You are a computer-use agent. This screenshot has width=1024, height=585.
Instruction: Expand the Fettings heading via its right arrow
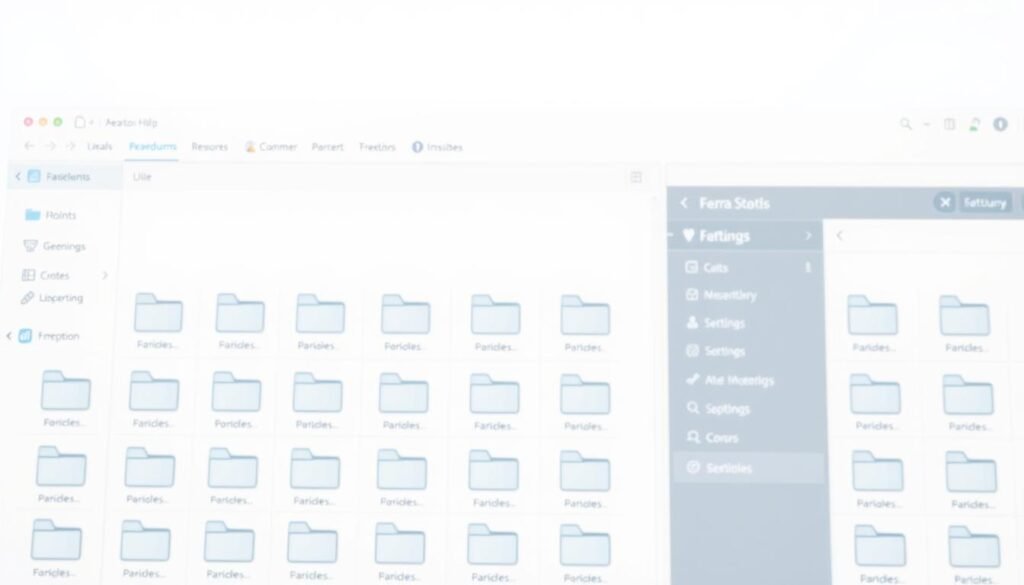(x=809, y=236)
